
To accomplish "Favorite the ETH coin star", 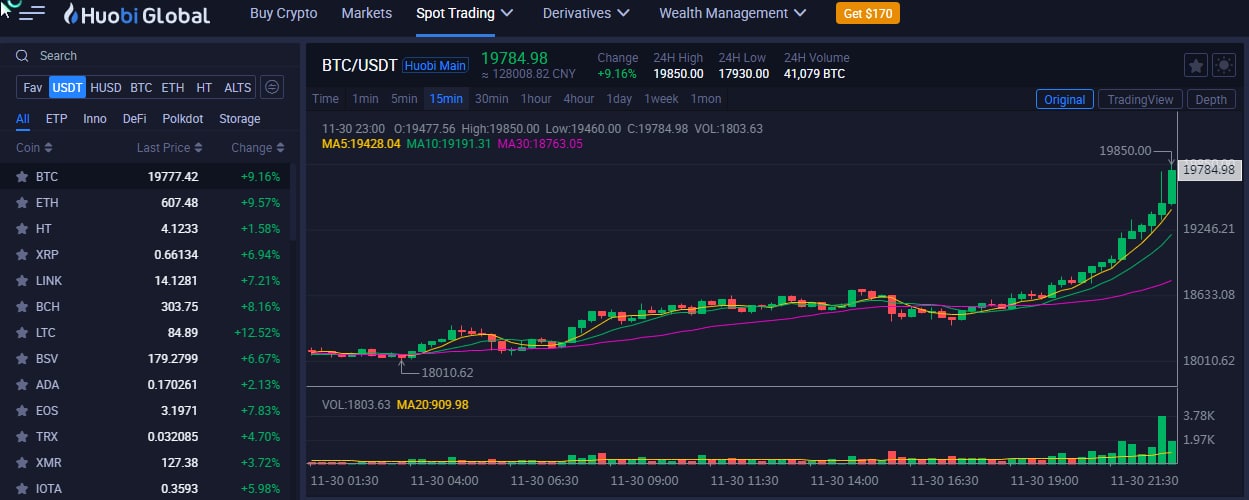I will tap(22, 202).
